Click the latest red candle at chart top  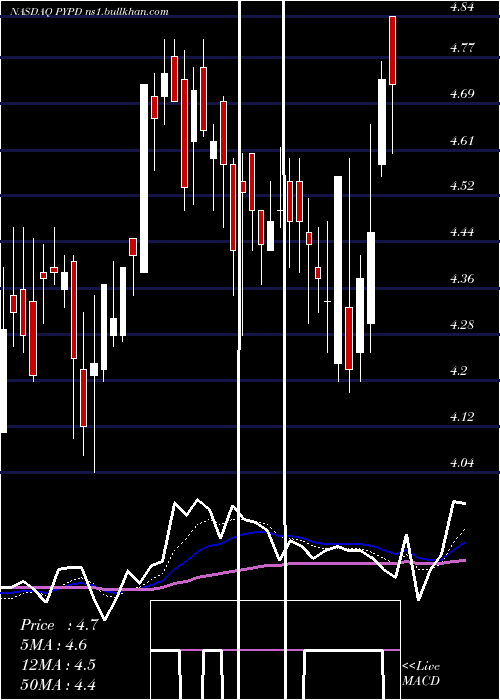(x=392, y=50)
